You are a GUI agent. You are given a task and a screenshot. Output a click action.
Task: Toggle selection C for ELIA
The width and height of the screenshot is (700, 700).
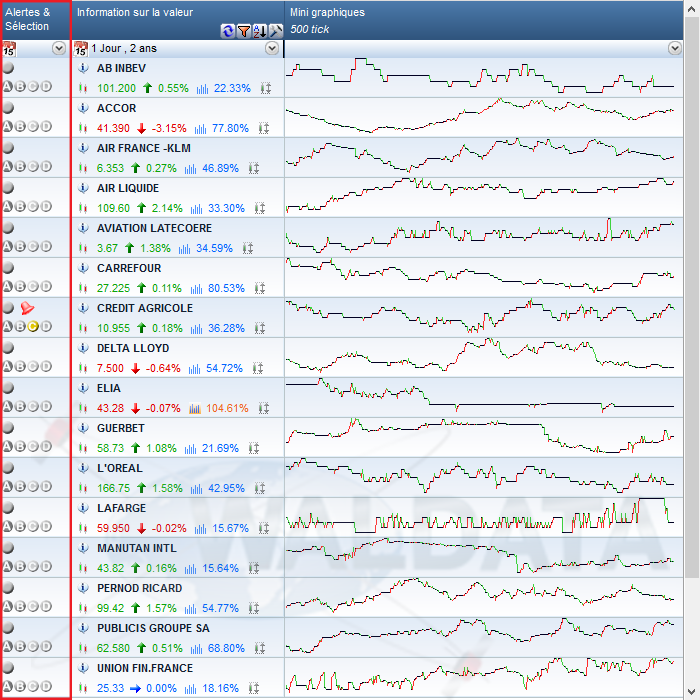tap(33, 407)
